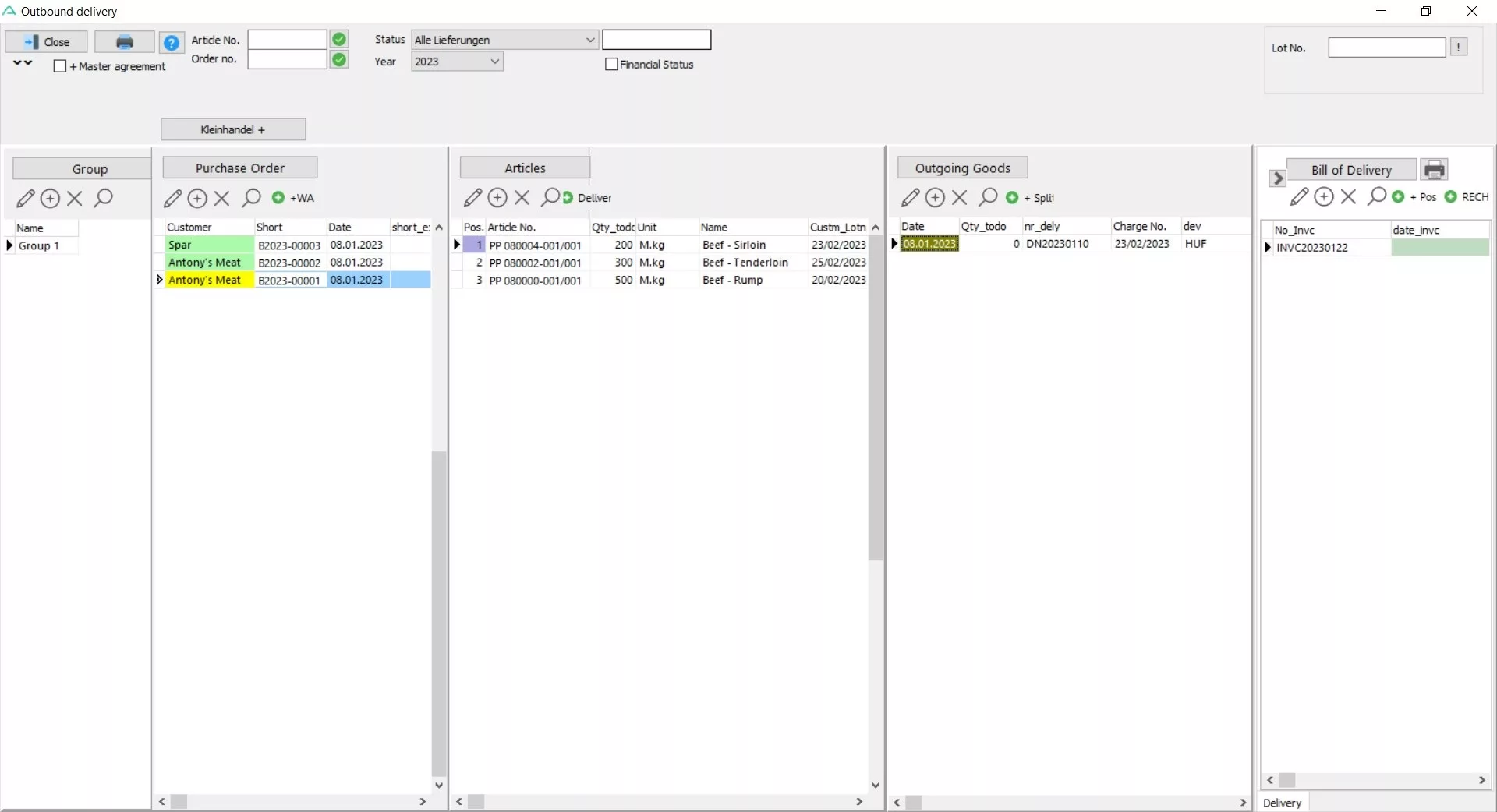Click the printer icon in top toolbar

[124, 42]
